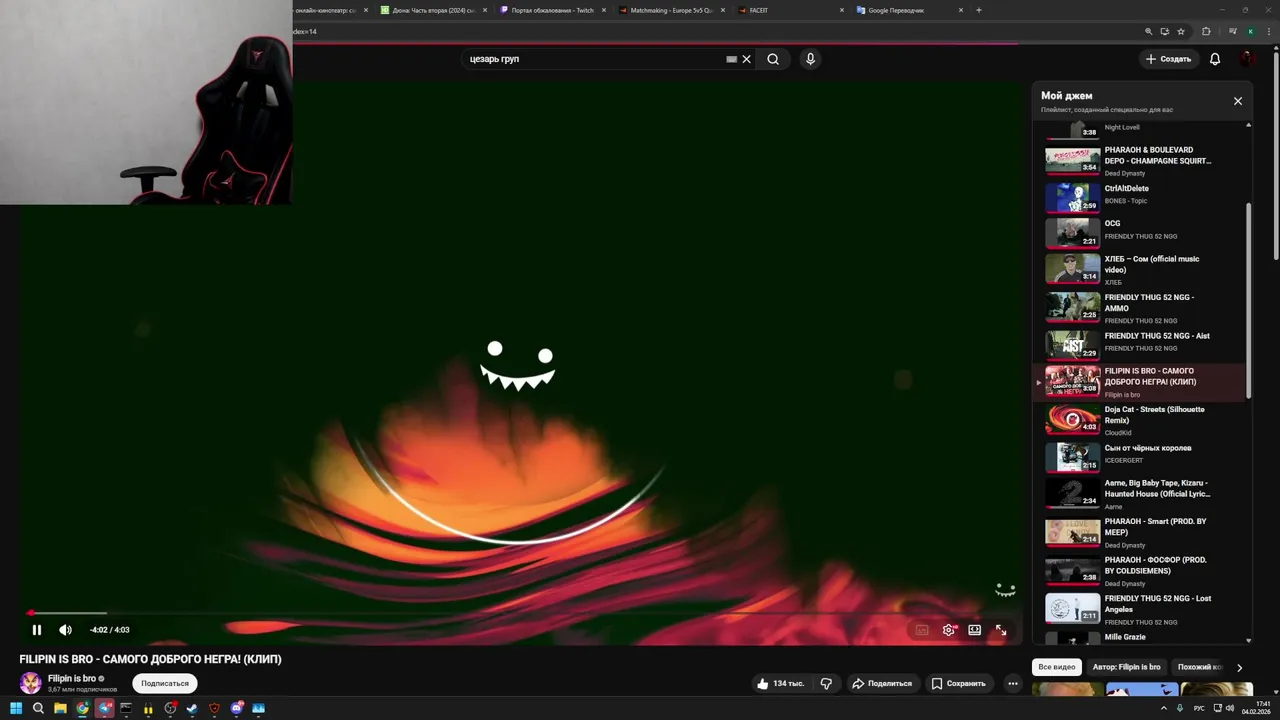
Task: Open the browser zoom magnifier icon
Action: pos(1149,31)
